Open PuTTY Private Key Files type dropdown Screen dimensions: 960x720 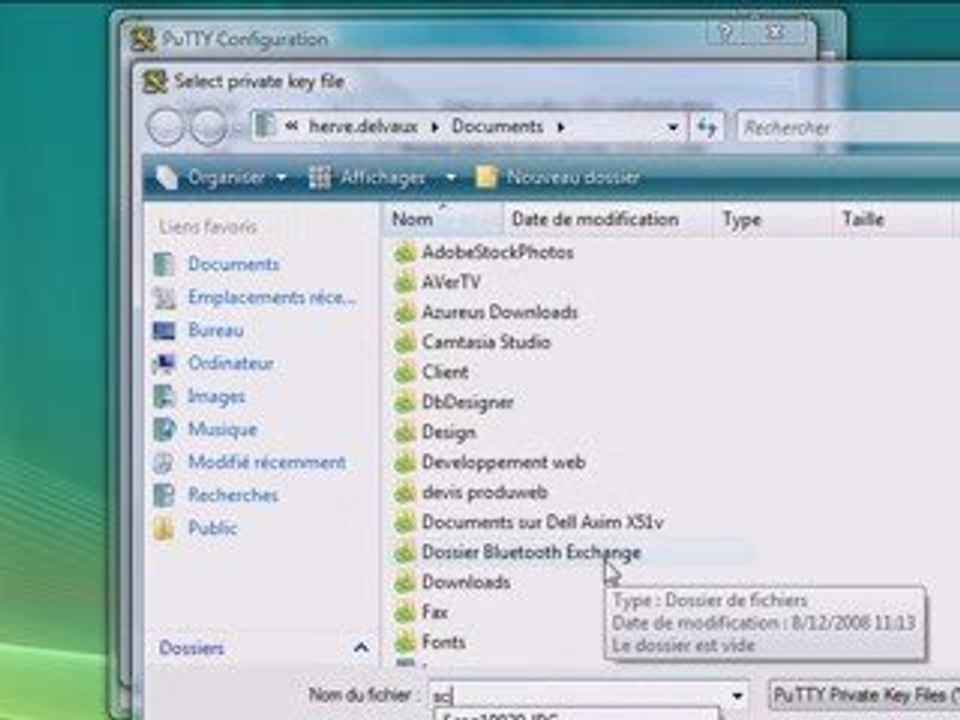tap(864, 696)
